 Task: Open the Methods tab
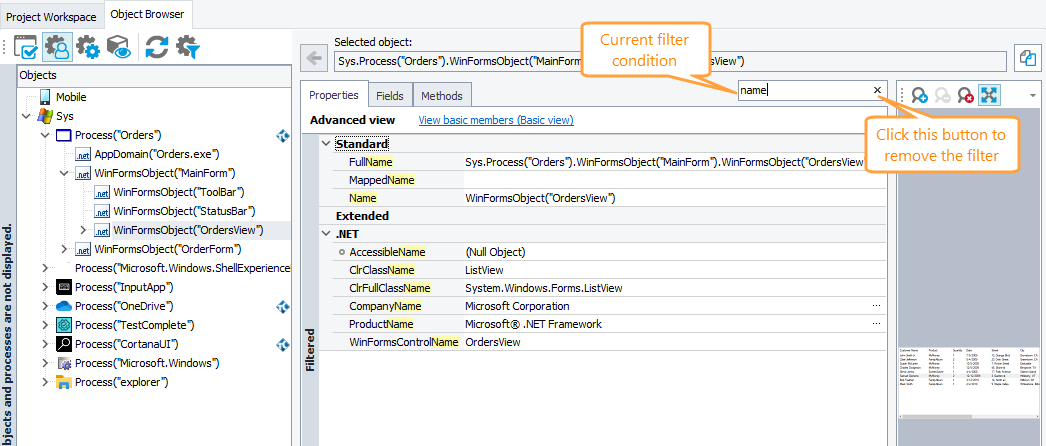[x=441, y=96]
